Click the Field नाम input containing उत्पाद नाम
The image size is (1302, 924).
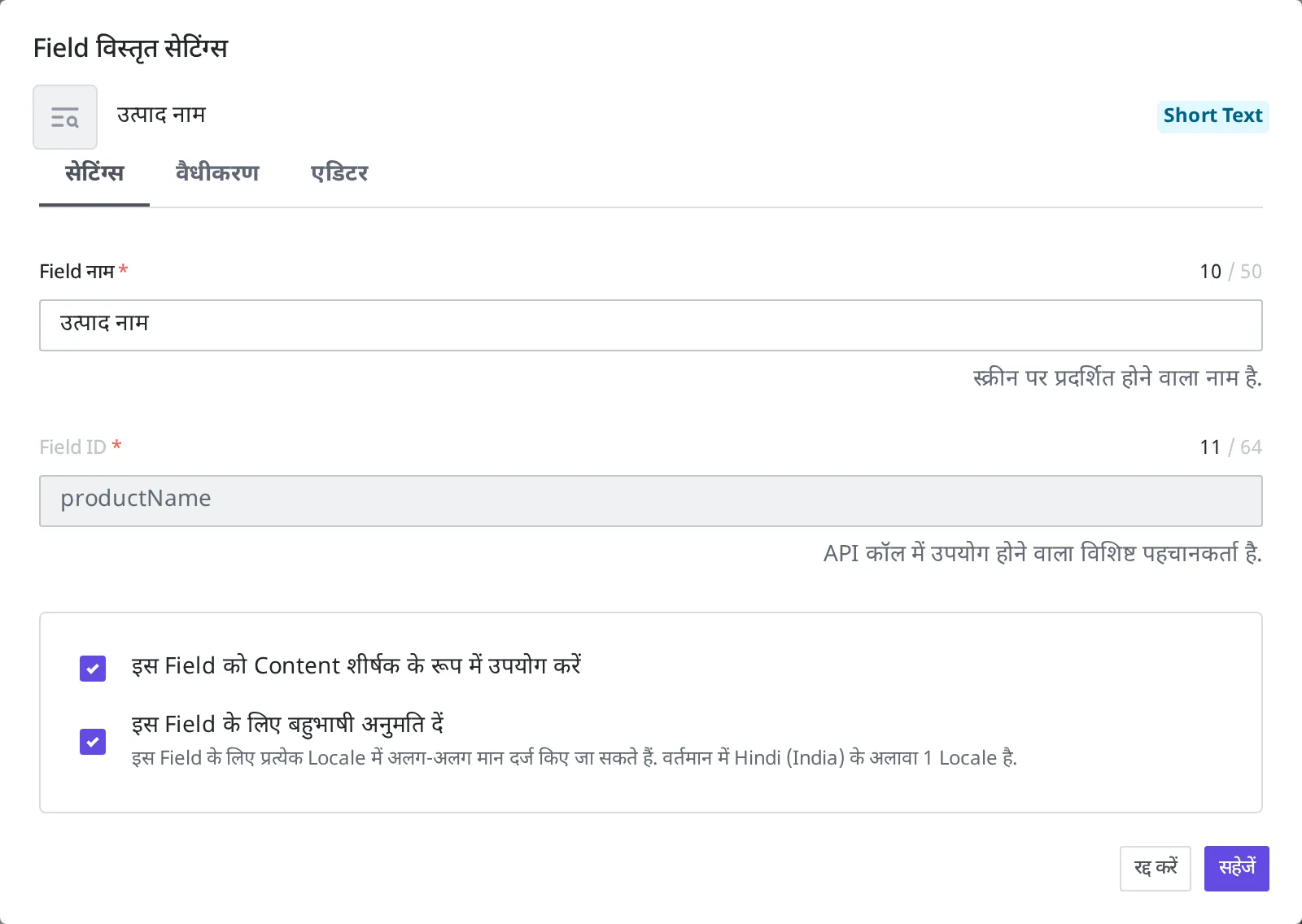(651, 325)
